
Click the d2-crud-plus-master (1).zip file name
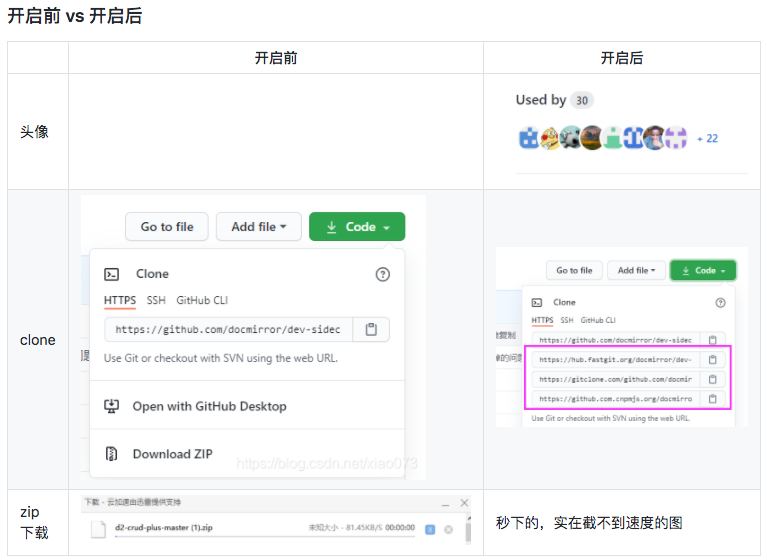164,528
